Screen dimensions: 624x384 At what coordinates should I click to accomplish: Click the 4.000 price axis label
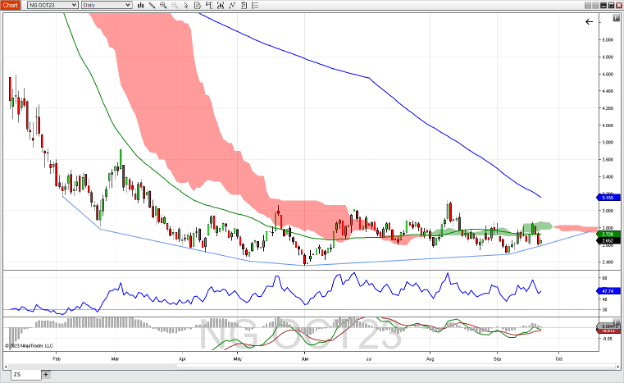[607, 125]
